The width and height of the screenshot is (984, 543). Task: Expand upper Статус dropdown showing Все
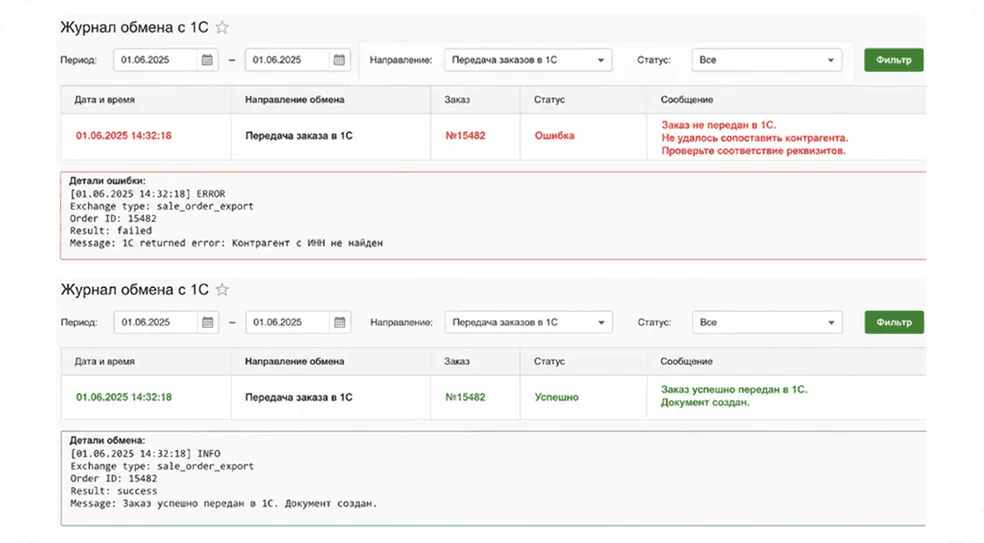coord(766,60)
